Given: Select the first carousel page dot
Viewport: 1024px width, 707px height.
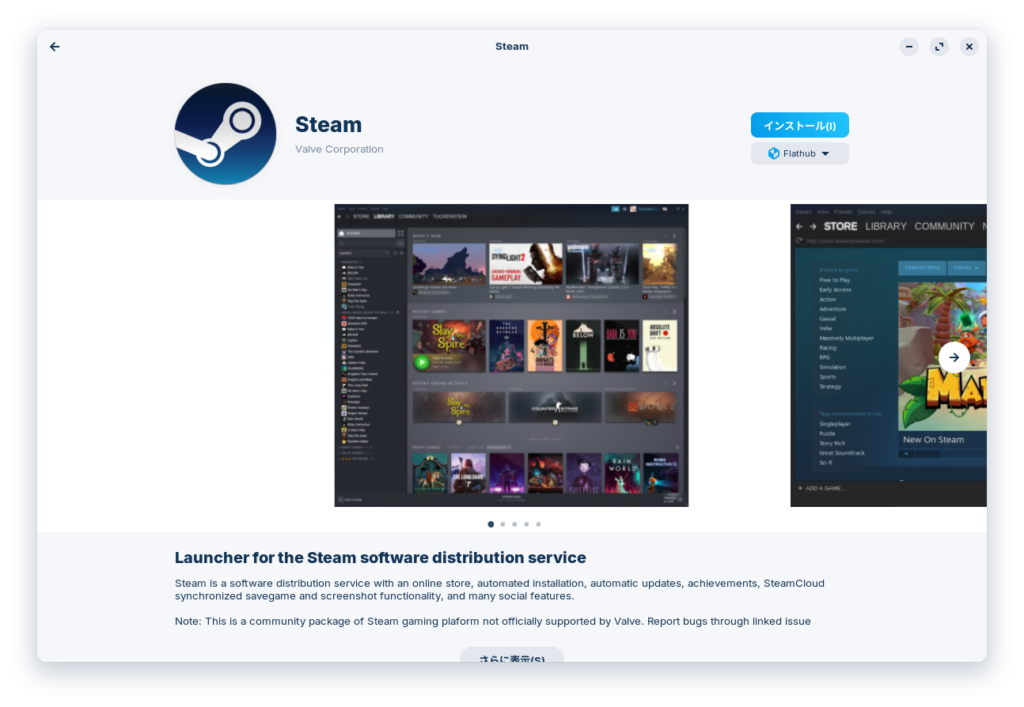Looking at the screenshot, I should pos(490,524).
